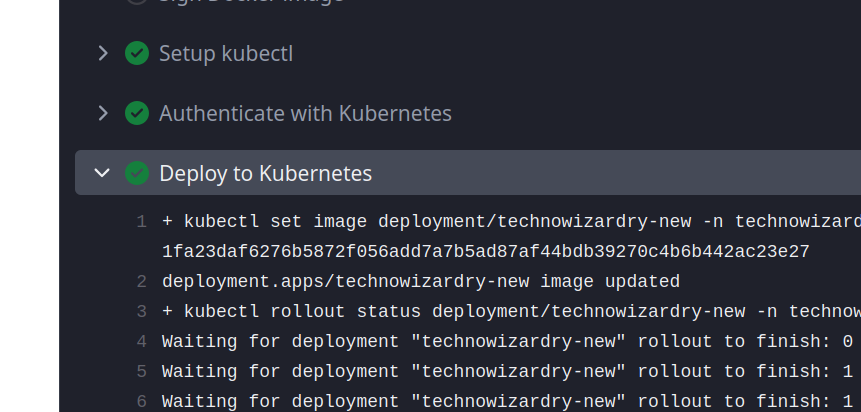
Task: Jump to log line number 5
Action: pyautogui.click(x=142, y=371)
